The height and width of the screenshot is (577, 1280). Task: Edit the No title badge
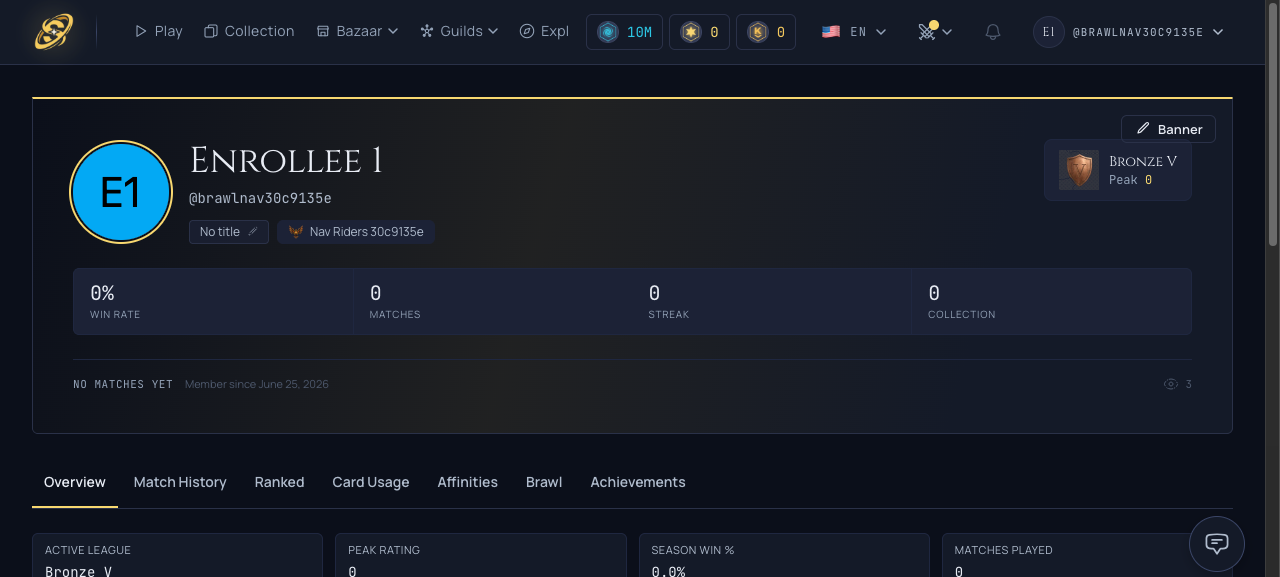click(229, 232)
